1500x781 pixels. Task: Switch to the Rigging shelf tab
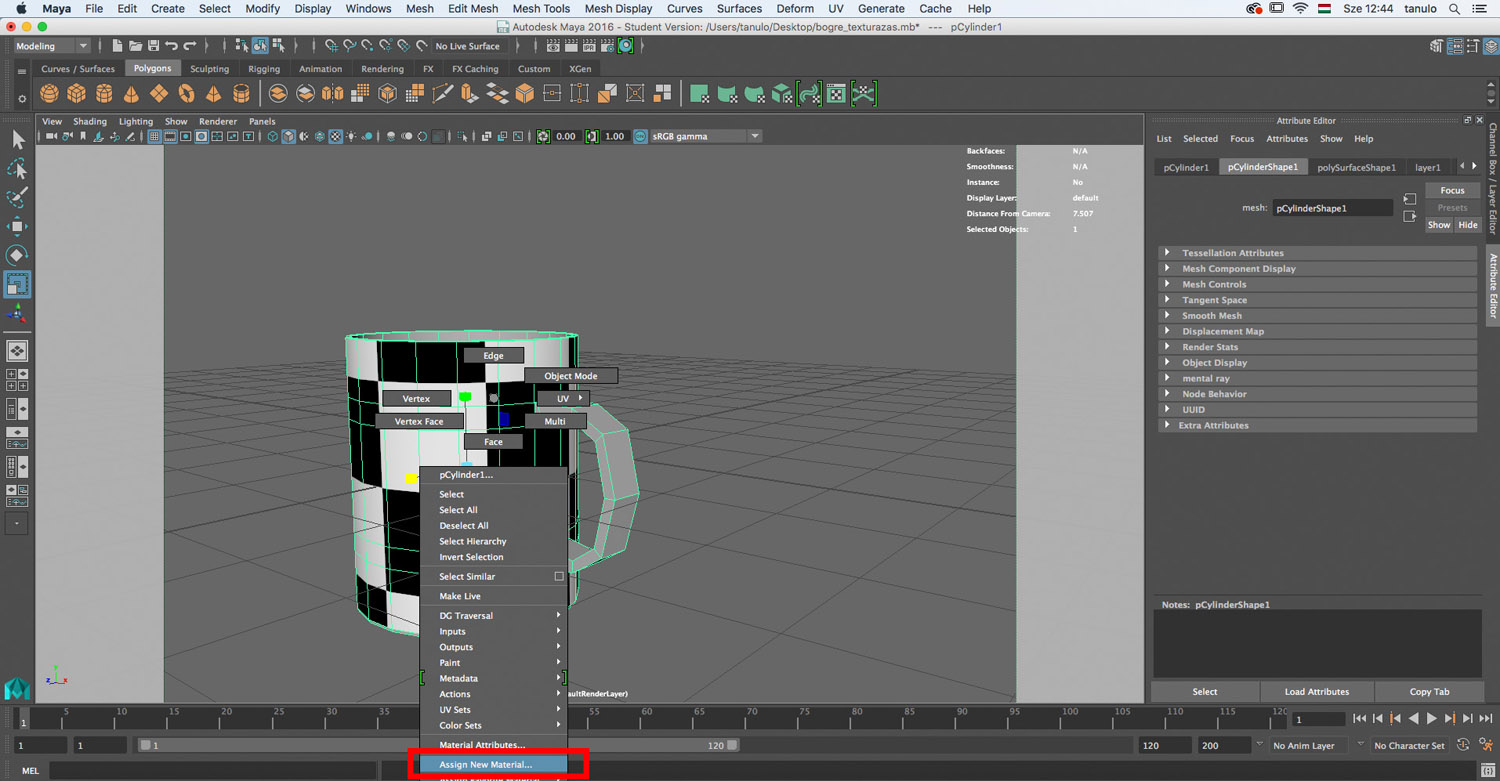pos(264,69)
